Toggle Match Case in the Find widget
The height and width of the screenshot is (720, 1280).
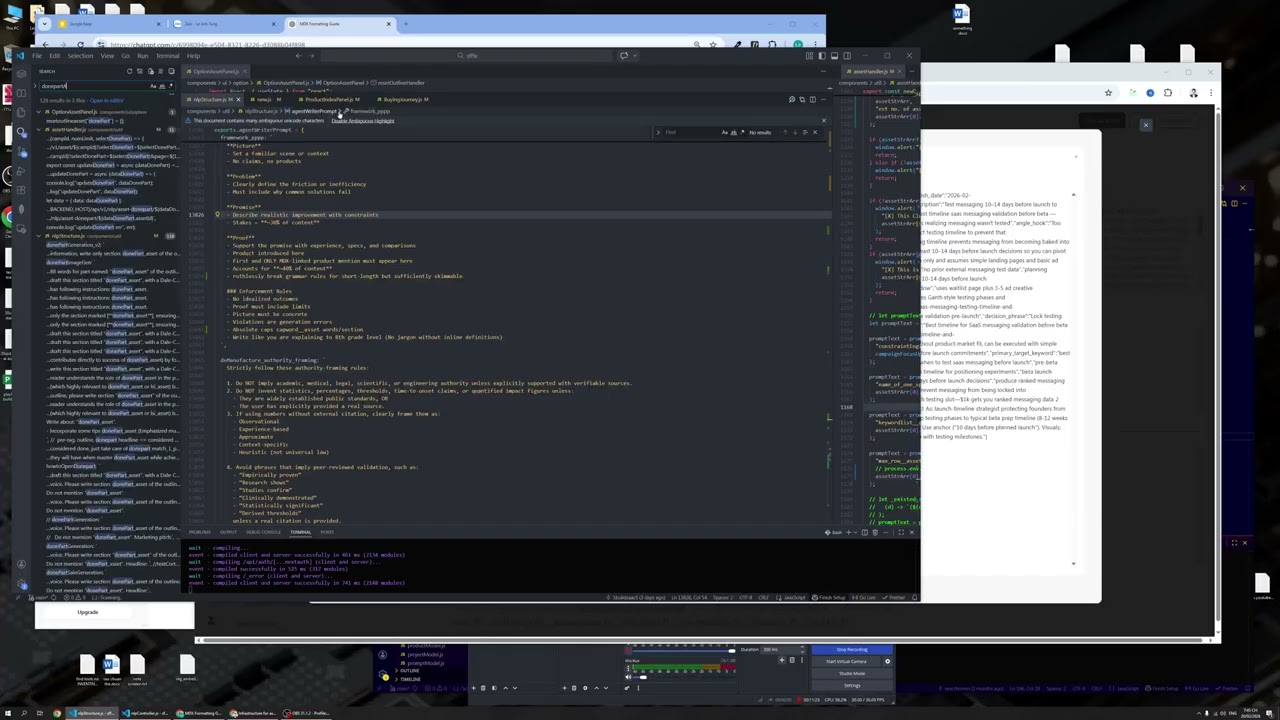click(x=724, y=132)
